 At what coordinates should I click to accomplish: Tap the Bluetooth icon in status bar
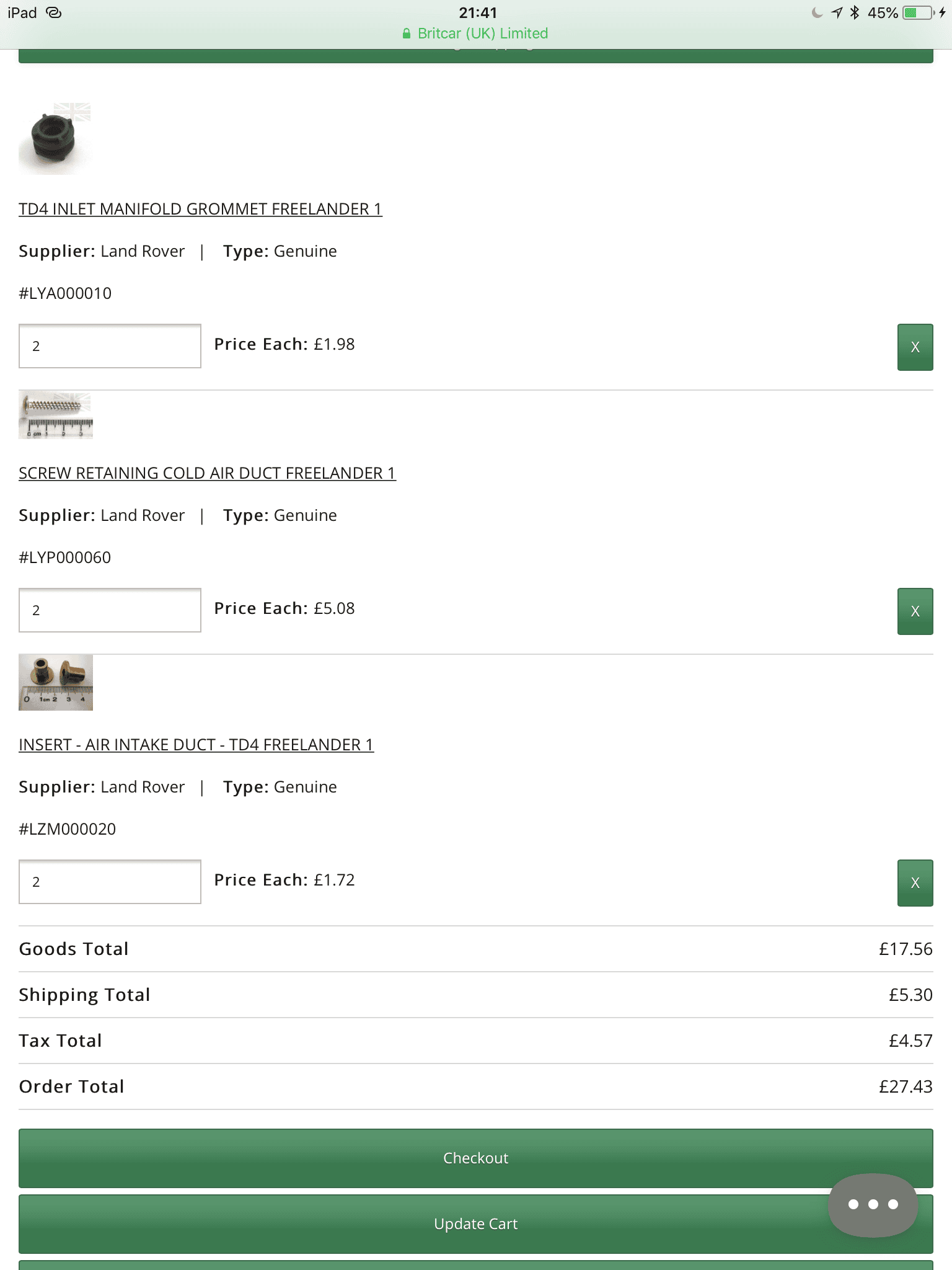pyautogui.click(x=855, y=12)
